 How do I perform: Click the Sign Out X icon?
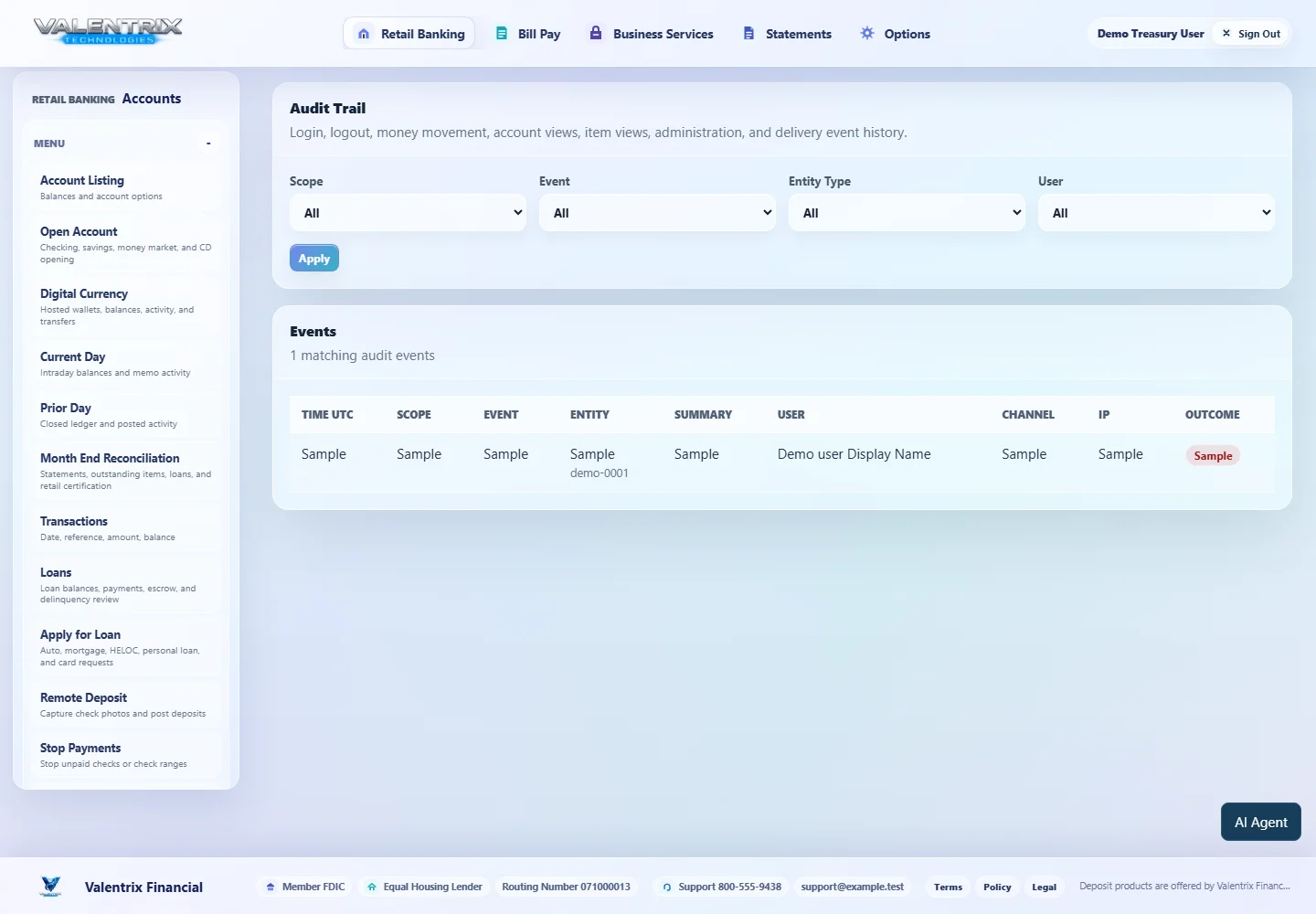(x=1226, y=33)
